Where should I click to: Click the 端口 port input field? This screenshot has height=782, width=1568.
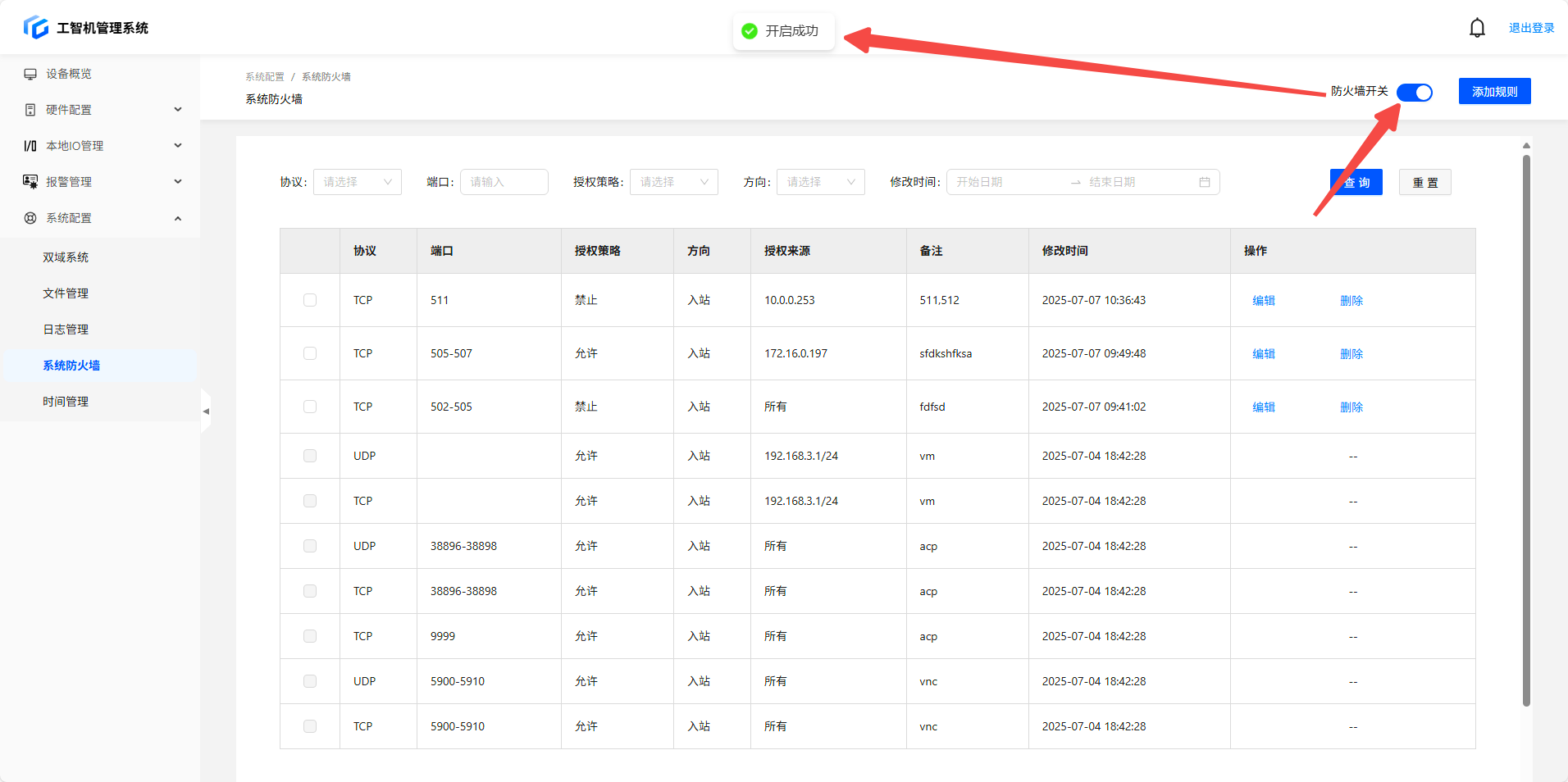504,182
